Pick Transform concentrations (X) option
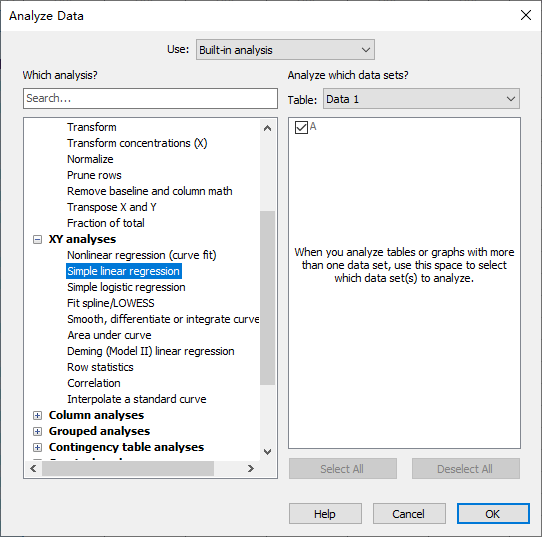542x537 pixels. (x=137, y=143)
